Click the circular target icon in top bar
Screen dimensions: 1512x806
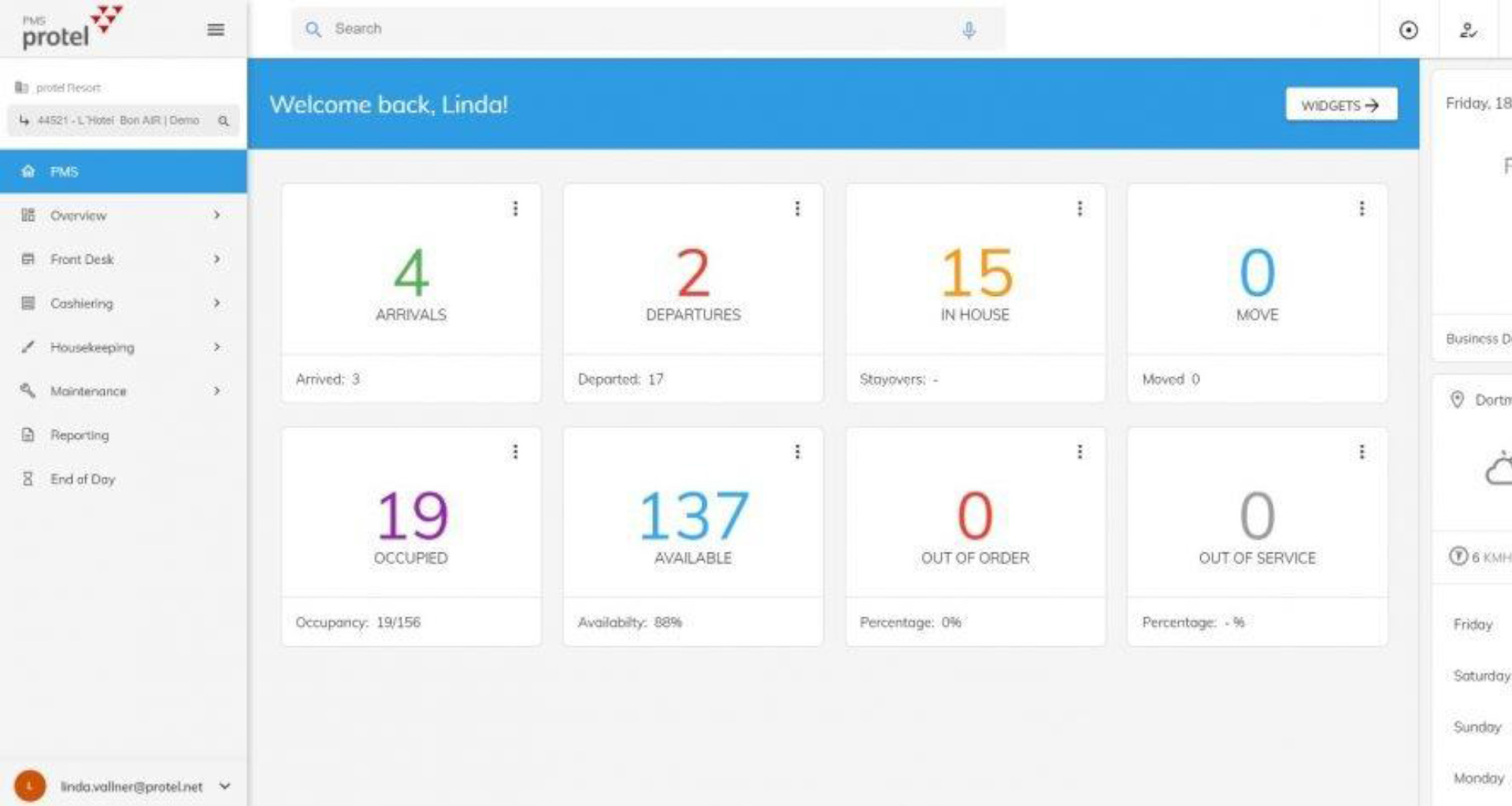[x=1408, y=30]
